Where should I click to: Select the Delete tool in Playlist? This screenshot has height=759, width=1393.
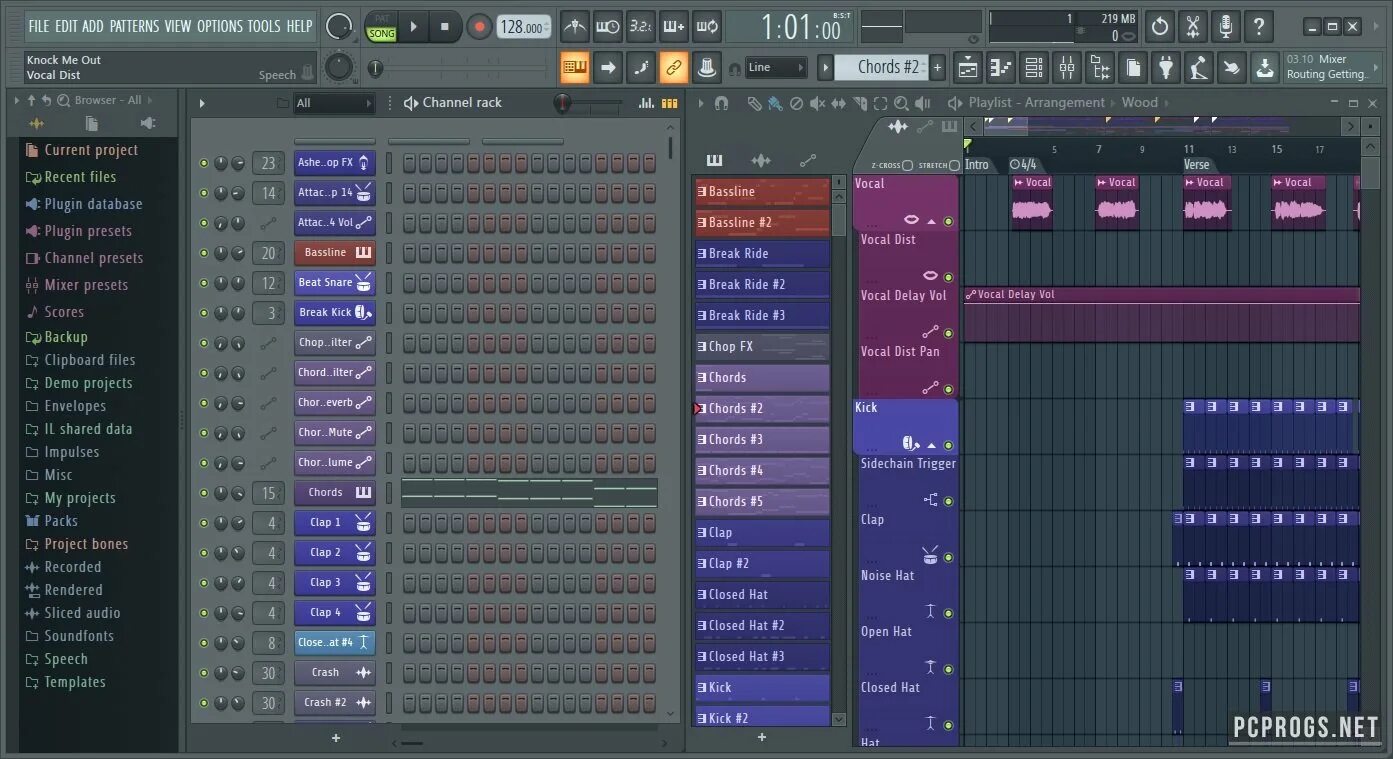click(796, 103)
